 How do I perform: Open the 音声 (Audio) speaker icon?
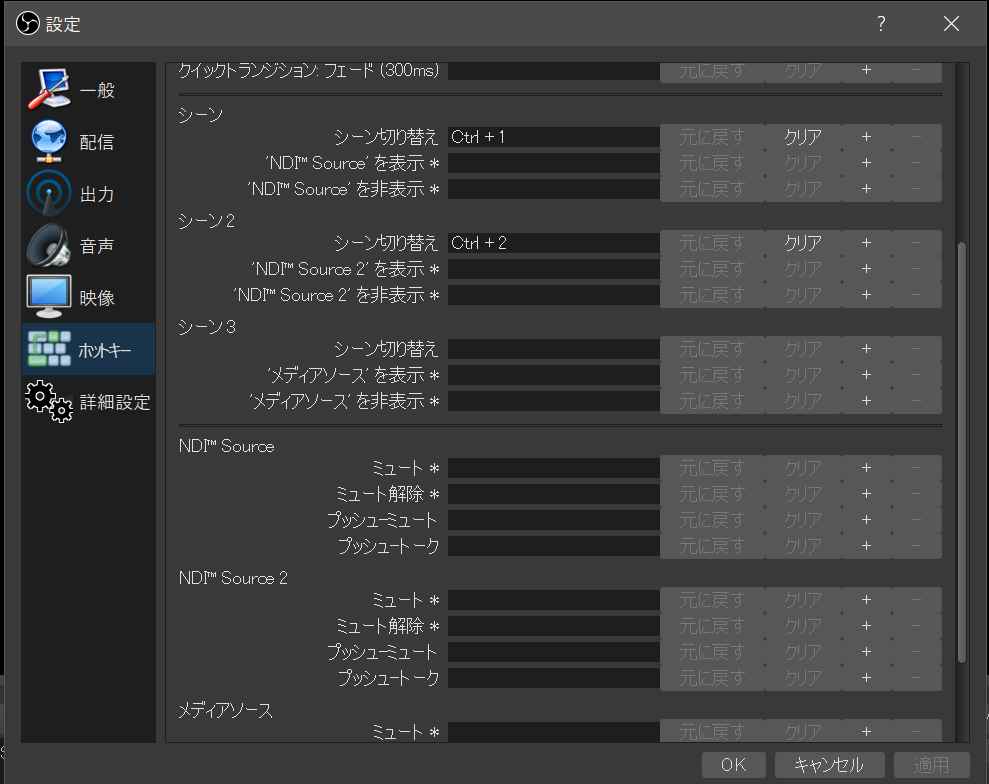(49, 245)
